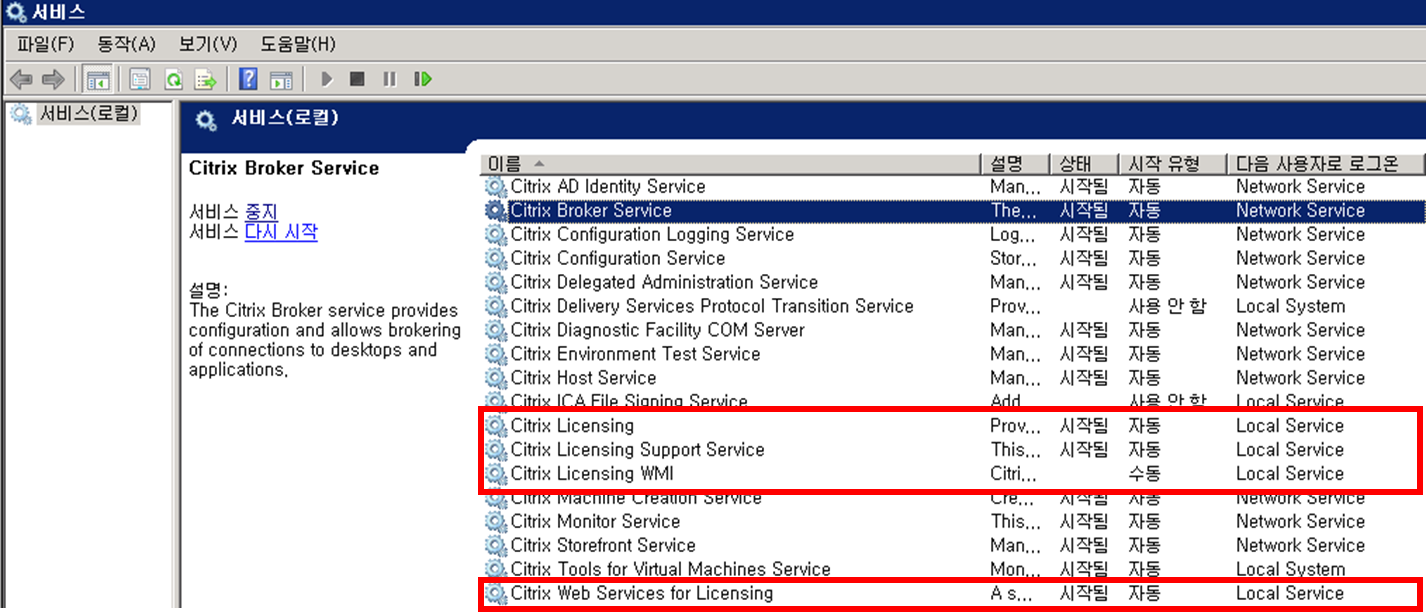1426x612 pixels.
Task: Click the Pause Service icon
Action: pos(390,79)
